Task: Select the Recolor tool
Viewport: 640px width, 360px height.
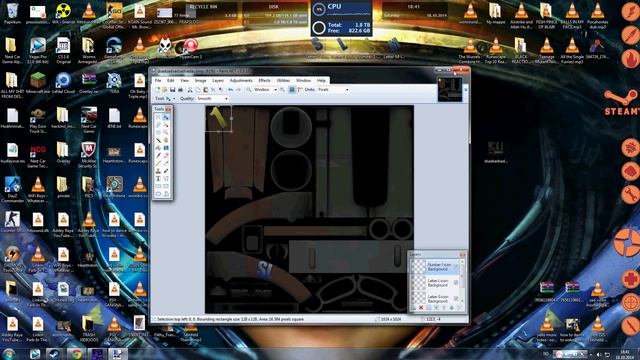Action: [166, 171]
